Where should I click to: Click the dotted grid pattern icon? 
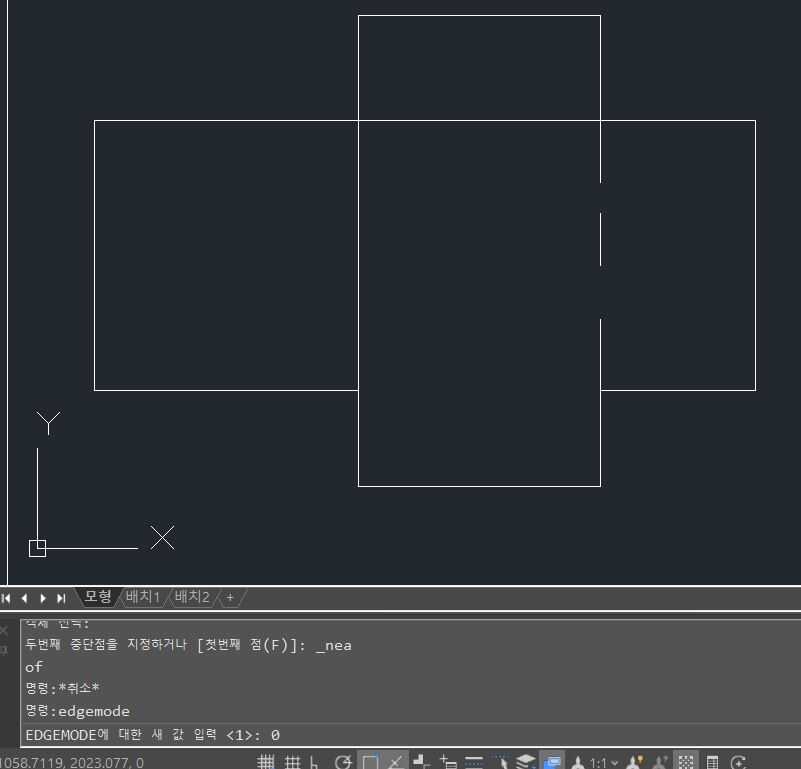[686, 763]
